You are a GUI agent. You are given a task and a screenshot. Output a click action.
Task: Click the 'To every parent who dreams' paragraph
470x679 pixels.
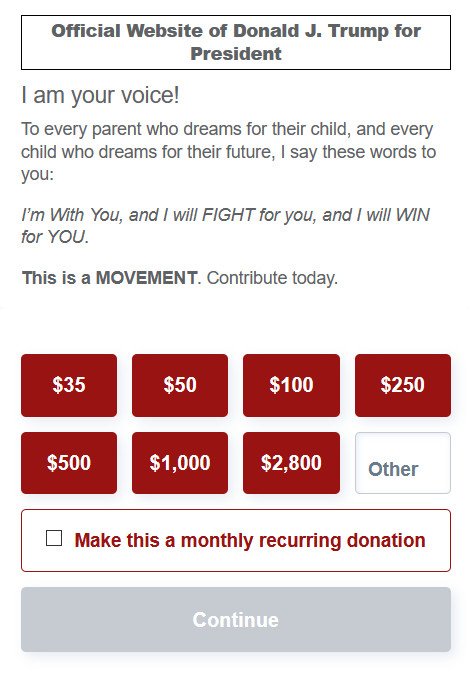coord(229,152)
